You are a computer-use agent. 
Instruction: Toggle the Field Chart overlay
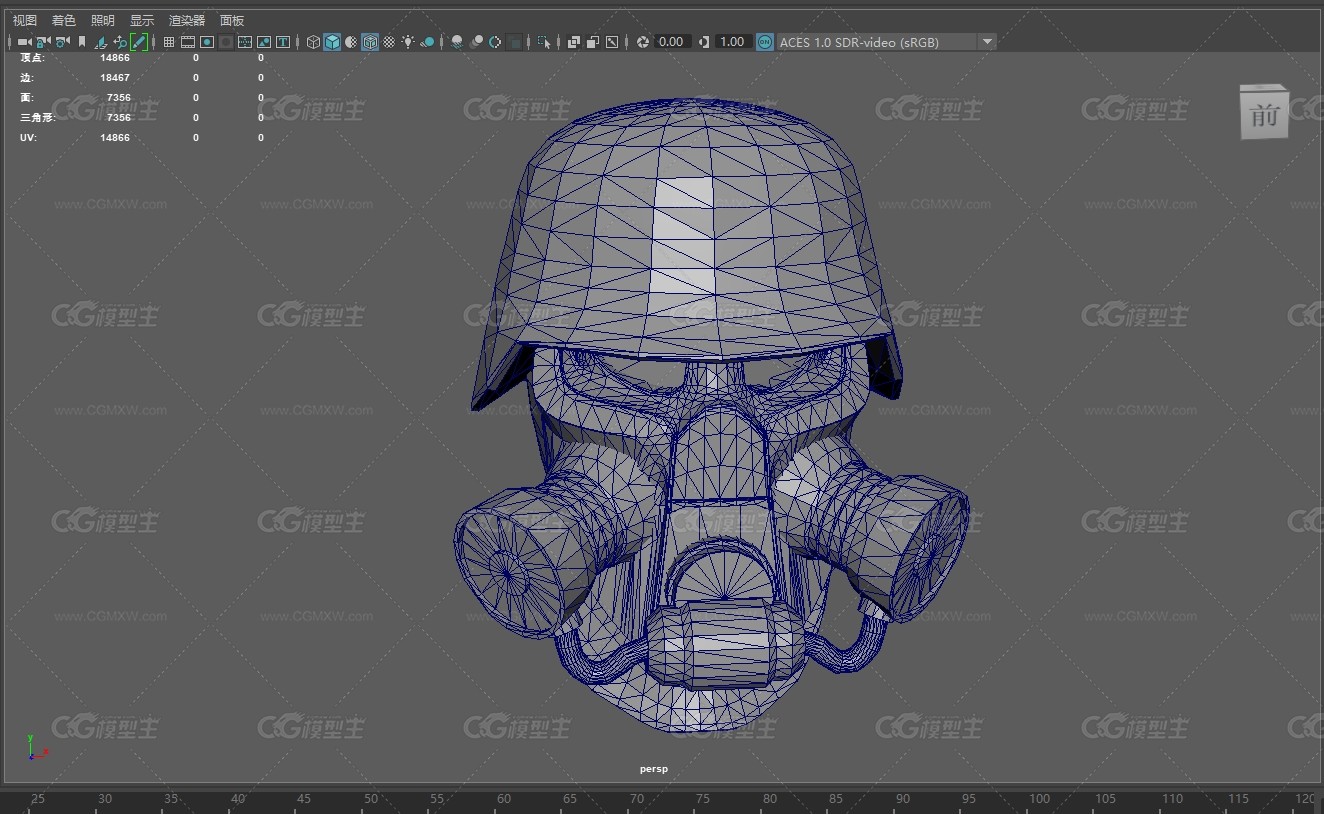point(245,42)
